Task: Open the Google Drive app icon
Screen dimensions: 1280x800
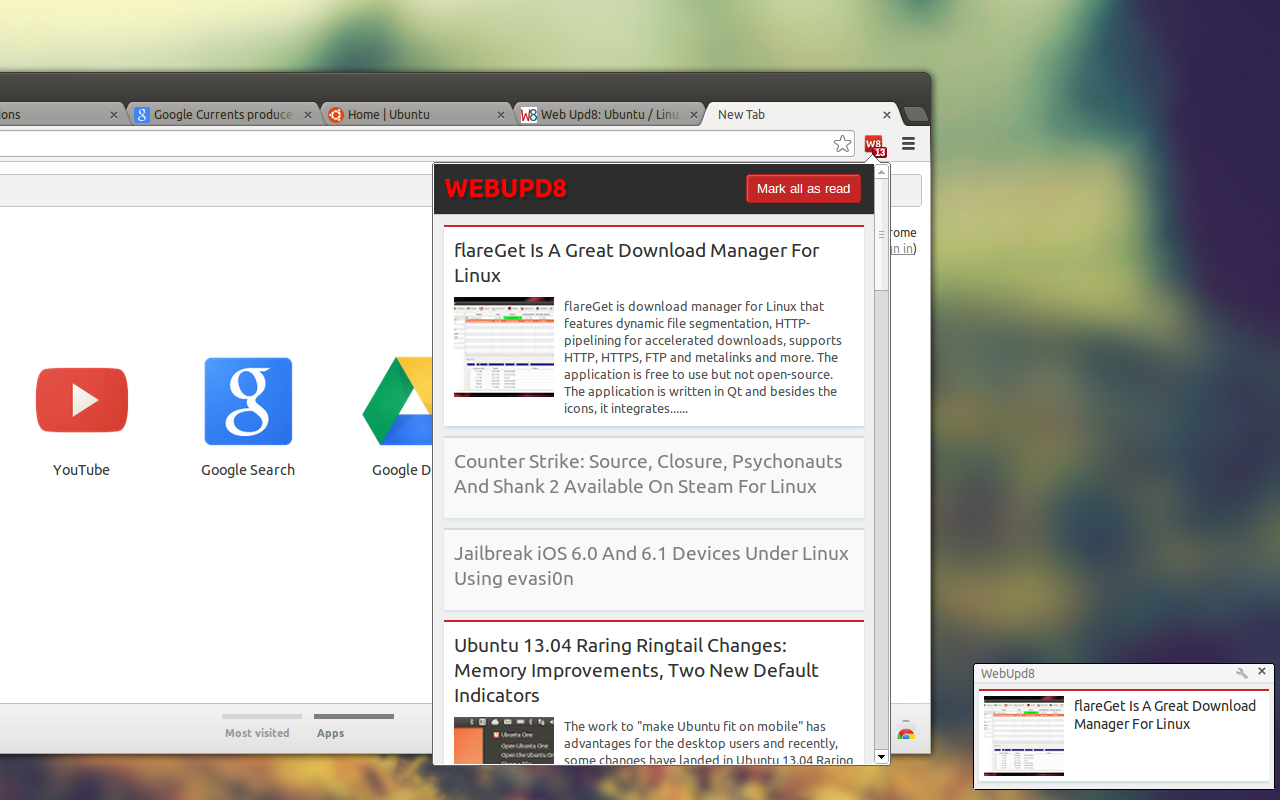Action: [x=397, y=401]
